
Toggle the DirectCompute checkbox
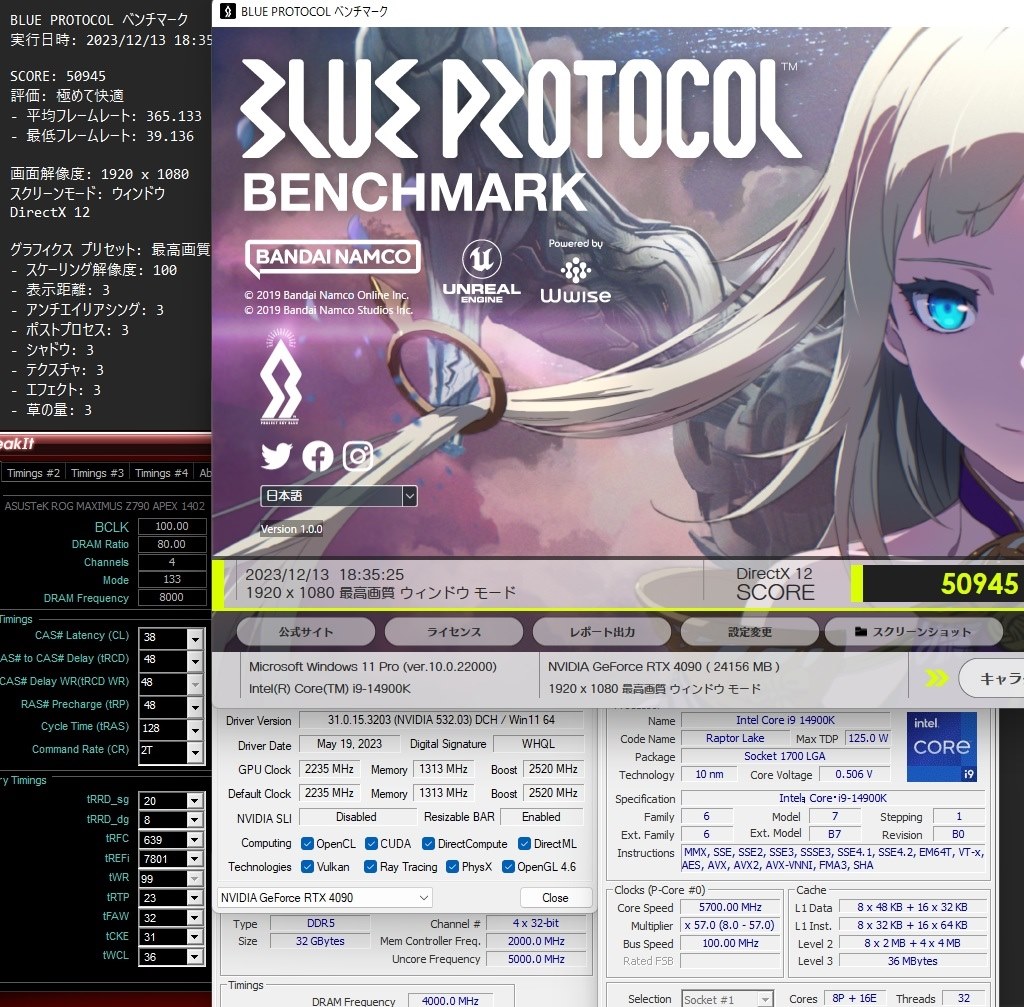pyautogui.click(x=428, y=844)
